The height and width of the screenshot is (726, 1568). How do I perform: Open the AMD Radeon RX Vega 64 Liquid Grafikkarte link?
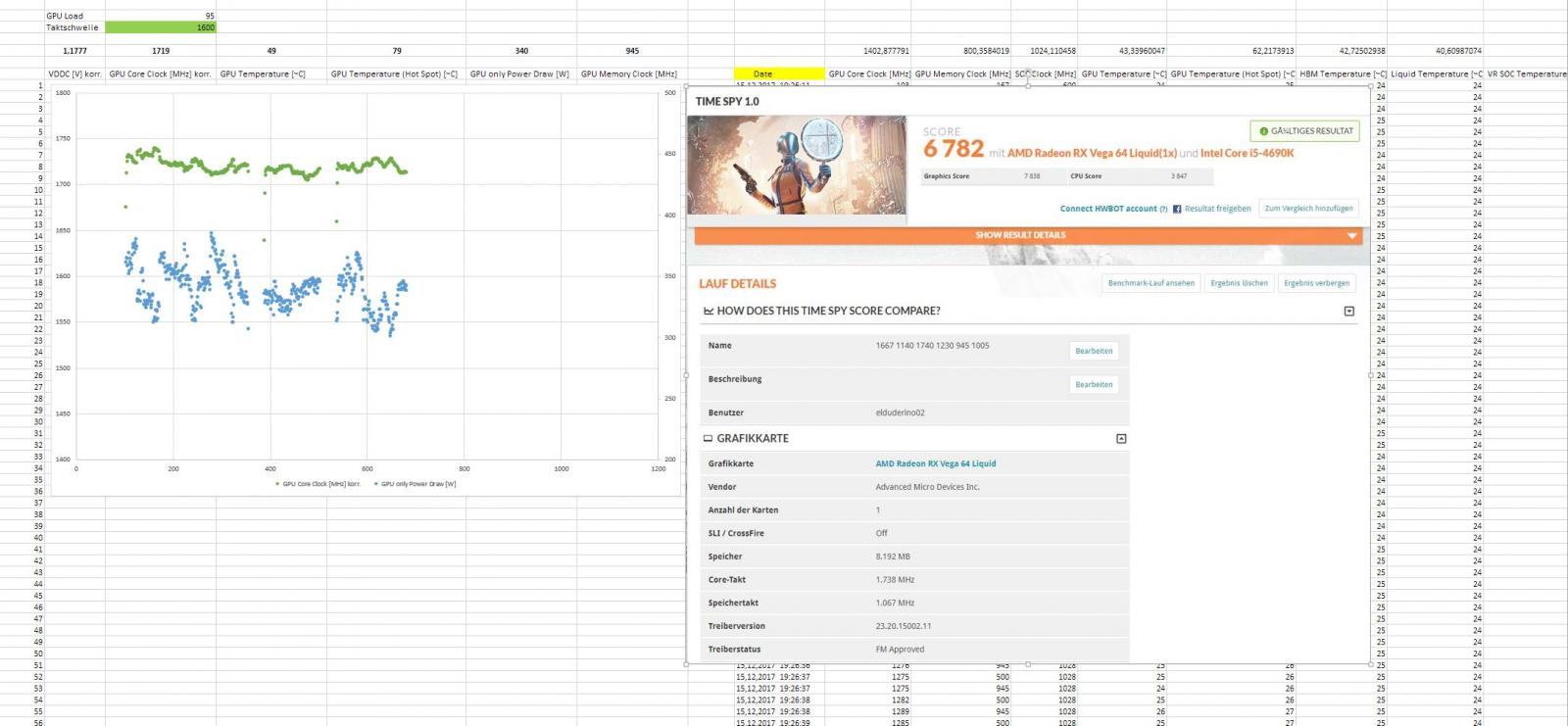point(935,463)
